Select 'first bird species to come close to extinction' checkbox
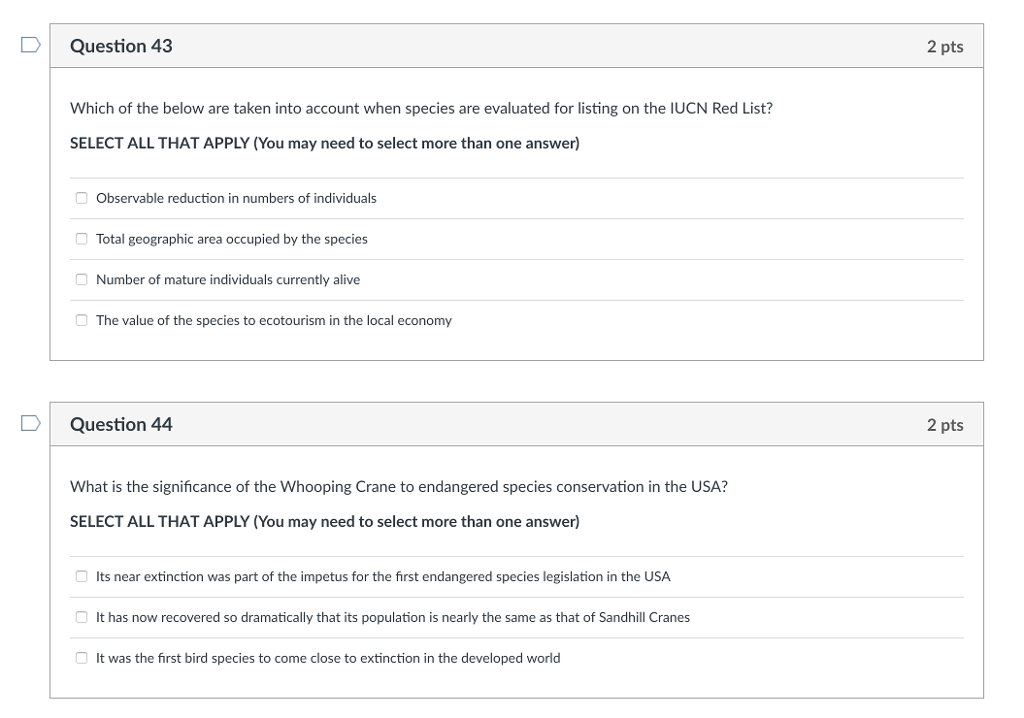 [82, 658]
